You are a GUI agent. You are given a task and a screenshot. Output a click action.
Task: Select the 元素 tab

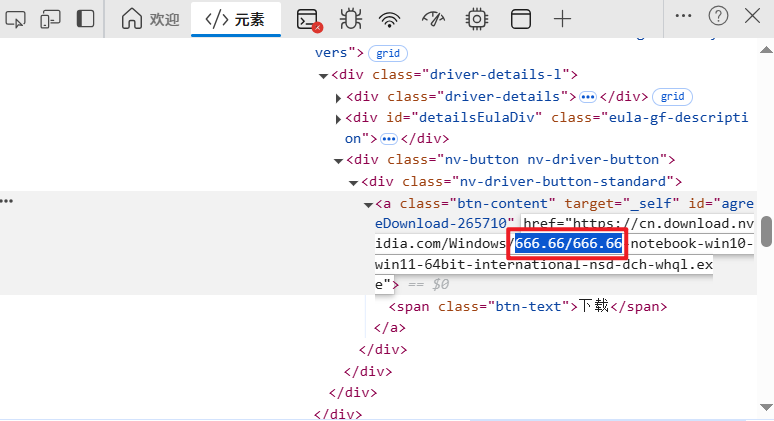(x=235, y=19)
